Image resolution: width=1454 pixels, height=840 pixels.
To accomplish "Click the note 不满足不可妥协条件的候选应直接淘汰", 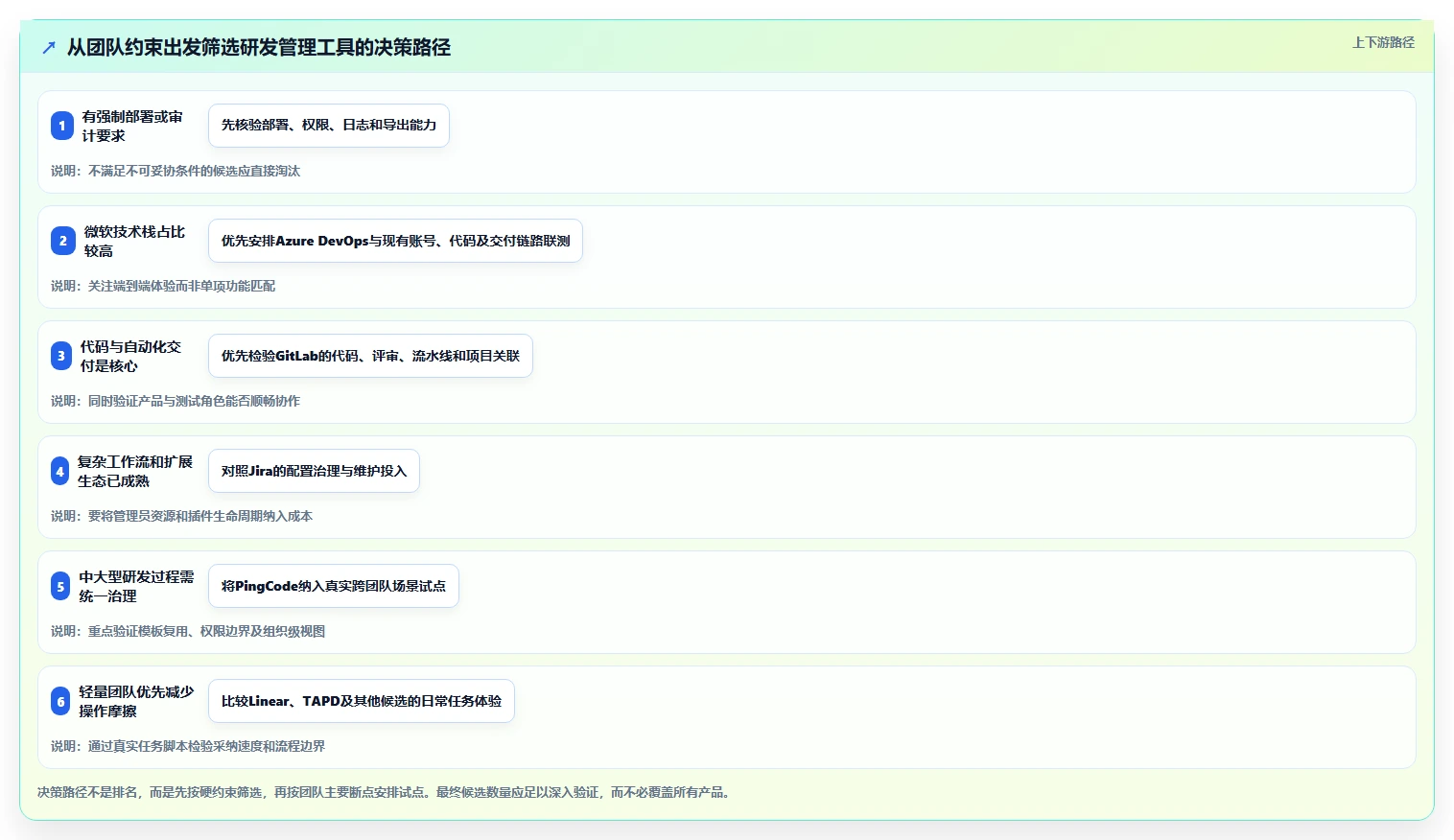I will click(x=176, y=171).
